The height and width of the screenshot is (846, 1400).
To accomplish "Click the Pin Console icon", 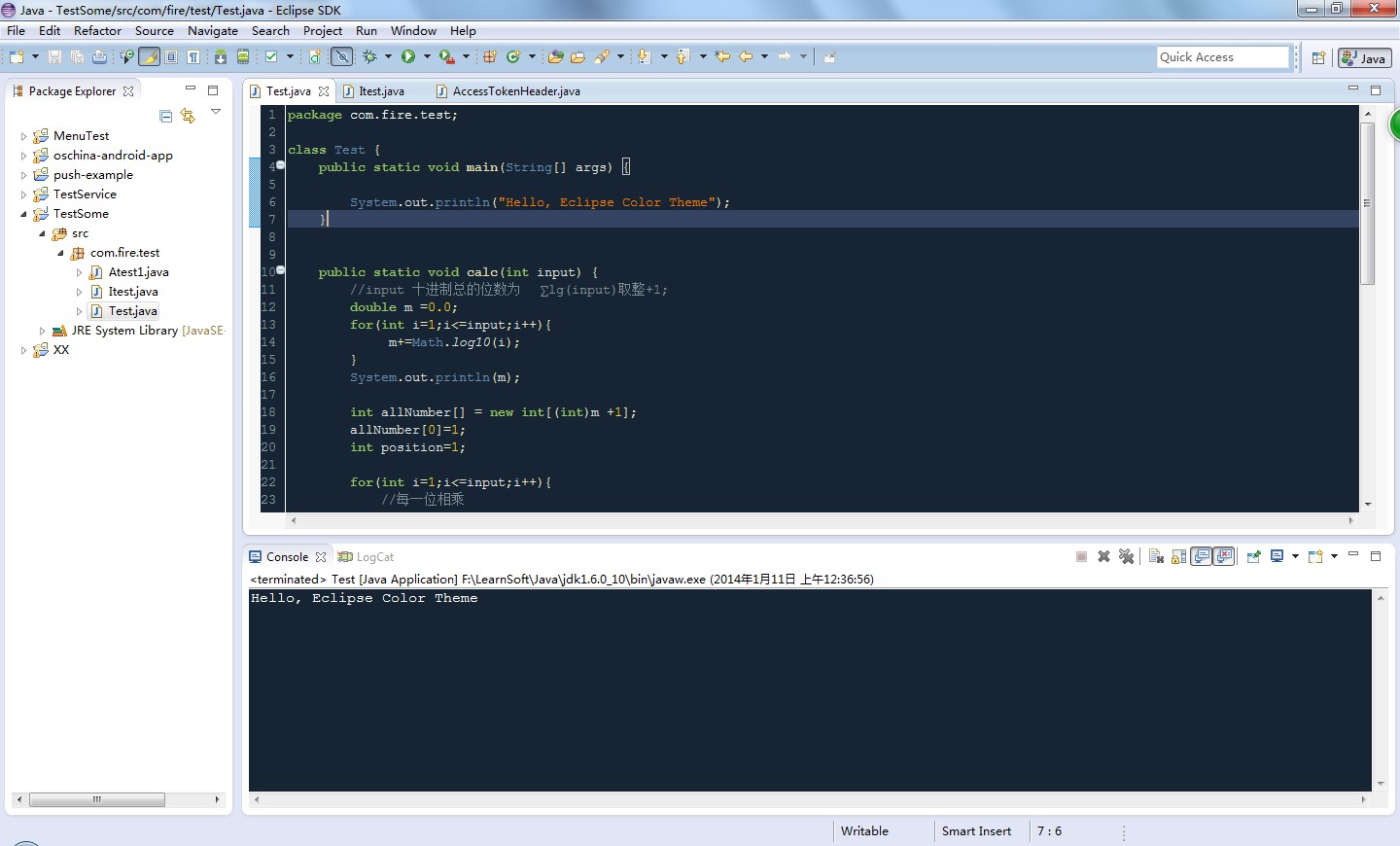I will (x=1254, y=556).
